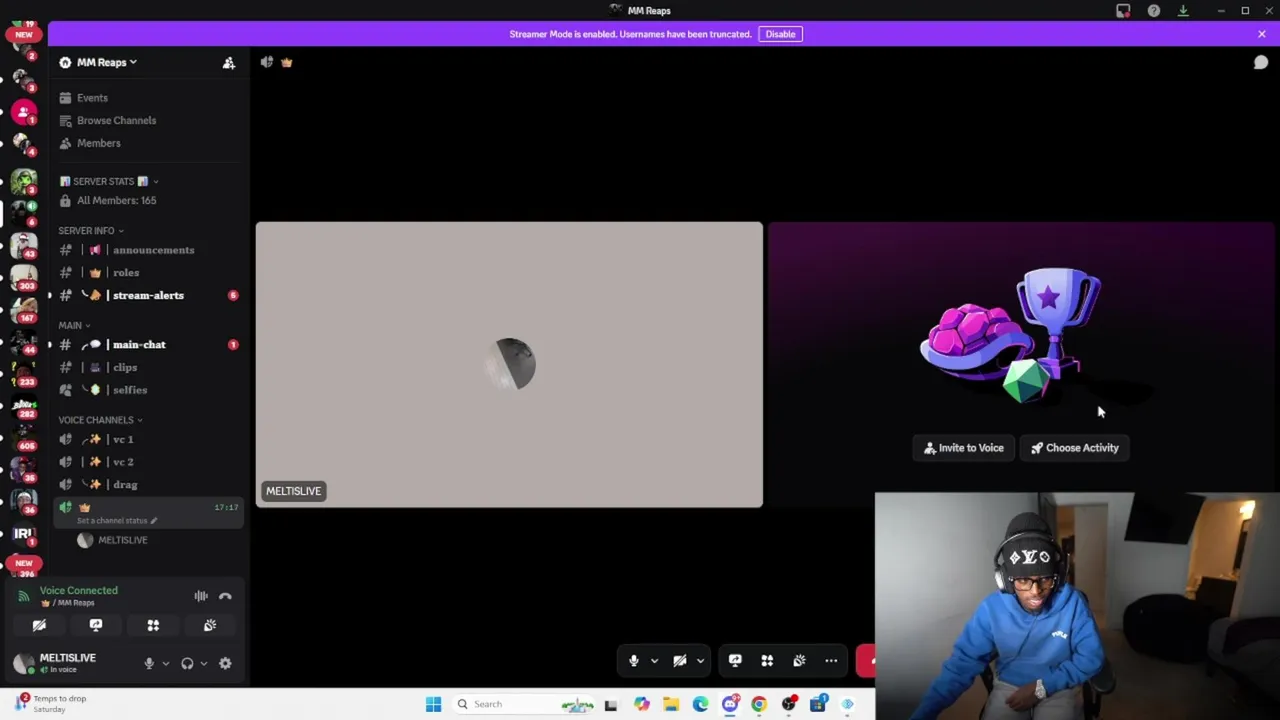
Task: Turn on camera in Voice Connected panel
Action: click(39, 625)
